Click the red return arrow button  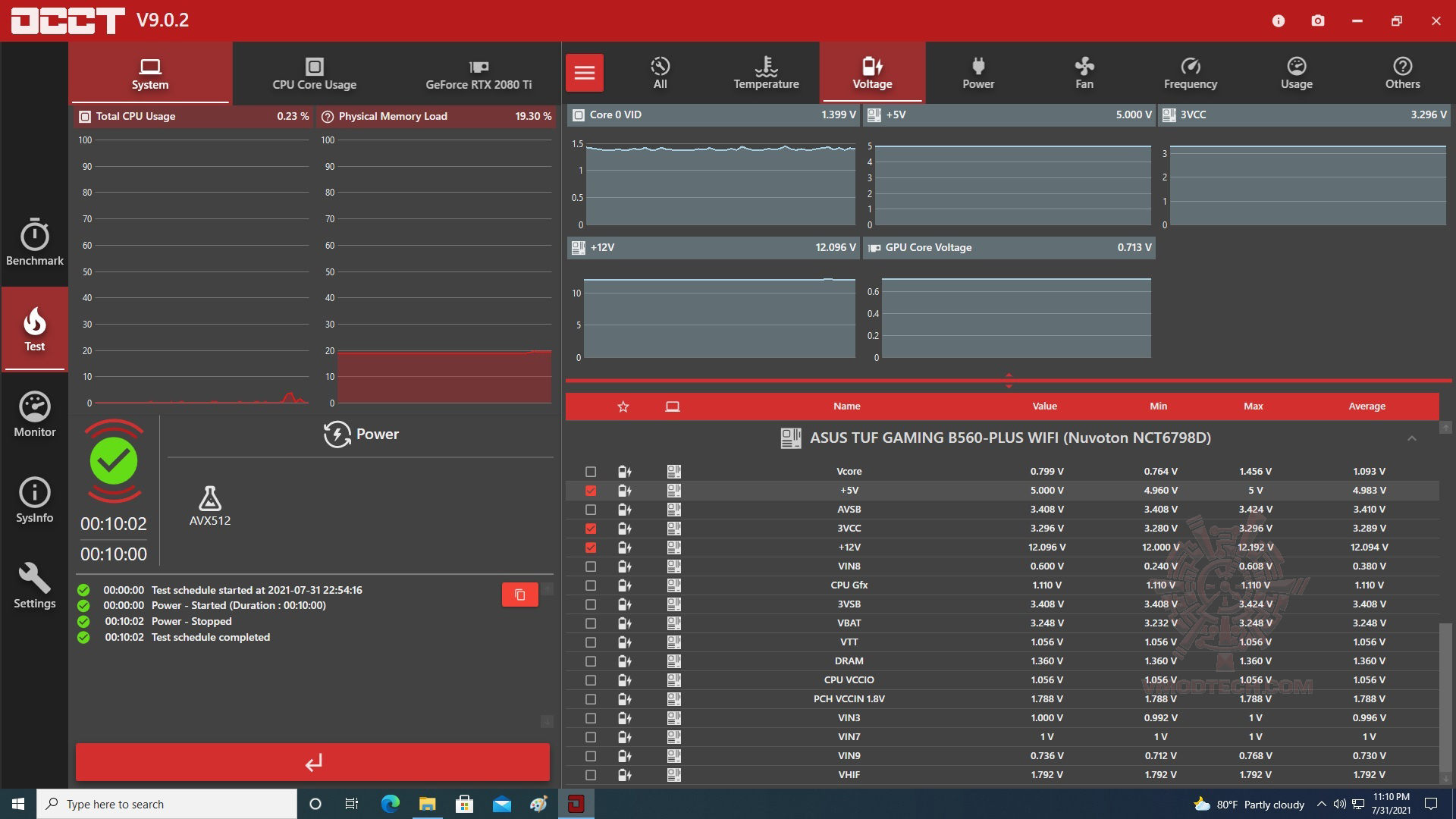coord(312,762)
